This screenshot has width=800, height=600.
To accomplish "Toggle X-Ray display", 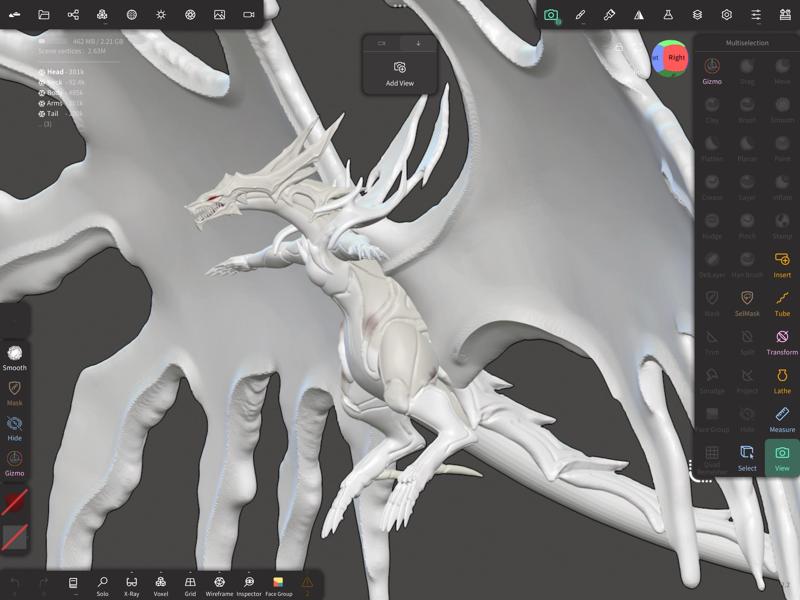I will point(132,586).
